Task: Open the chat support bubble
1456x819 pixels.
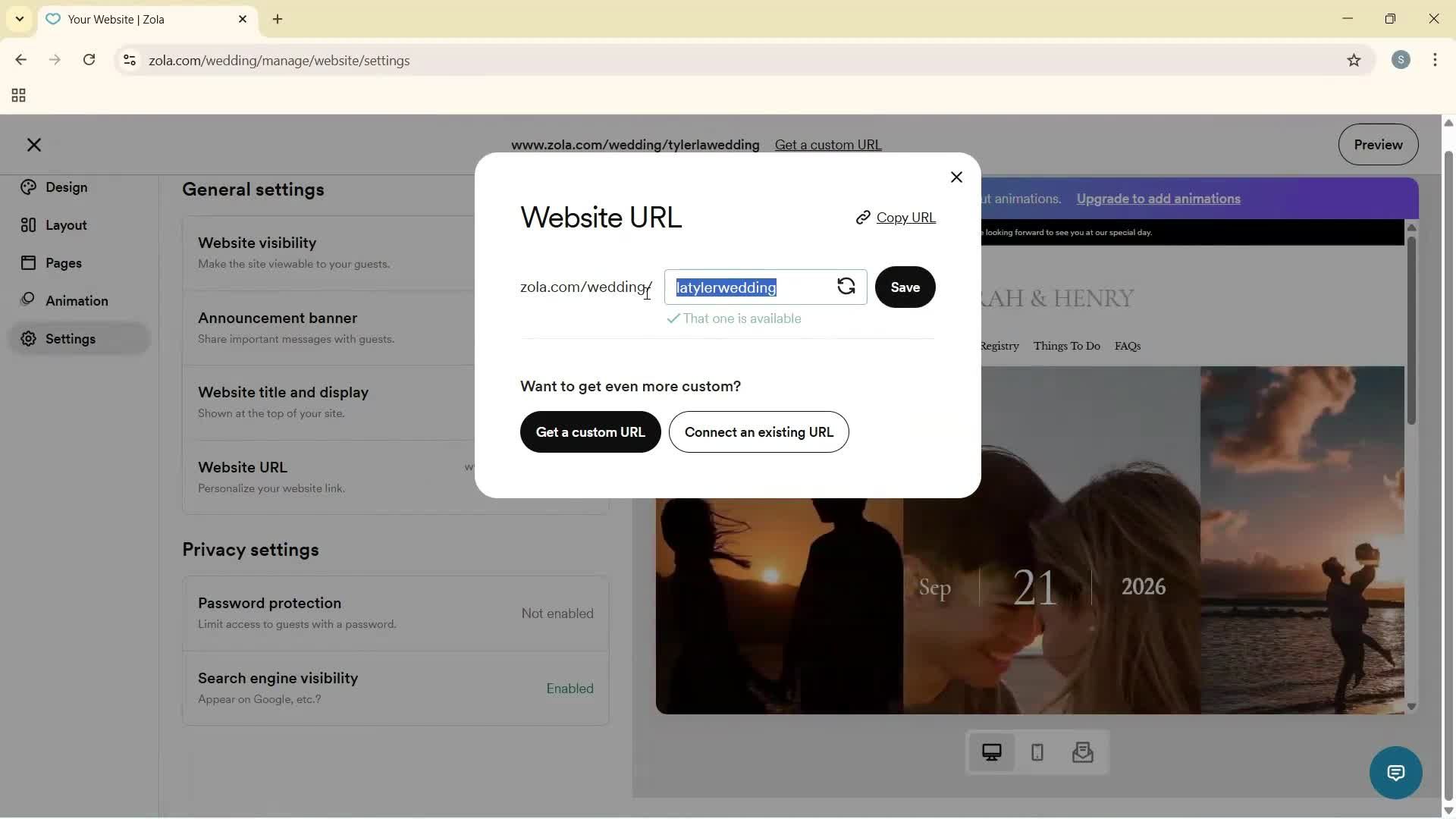Action: [1396, 772]
